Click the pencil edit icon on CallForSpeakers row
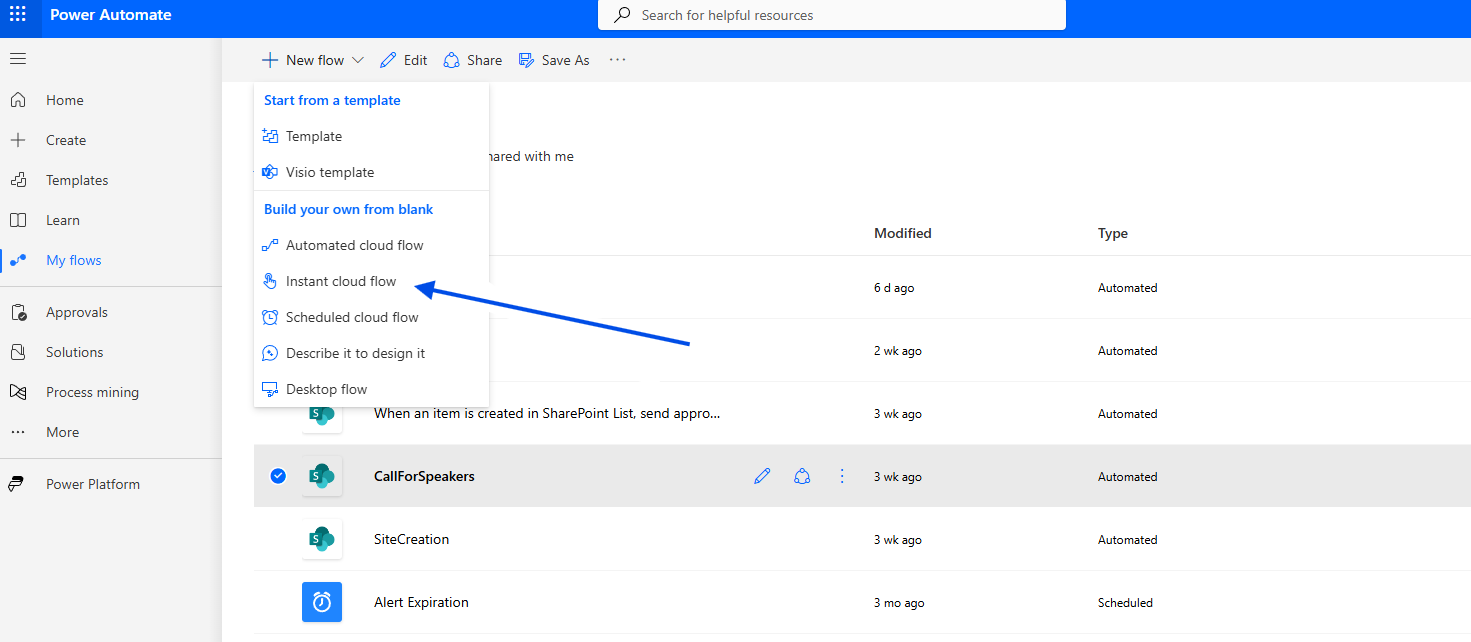The width and height of the screenshot is (1471, 642). point(762,477)
